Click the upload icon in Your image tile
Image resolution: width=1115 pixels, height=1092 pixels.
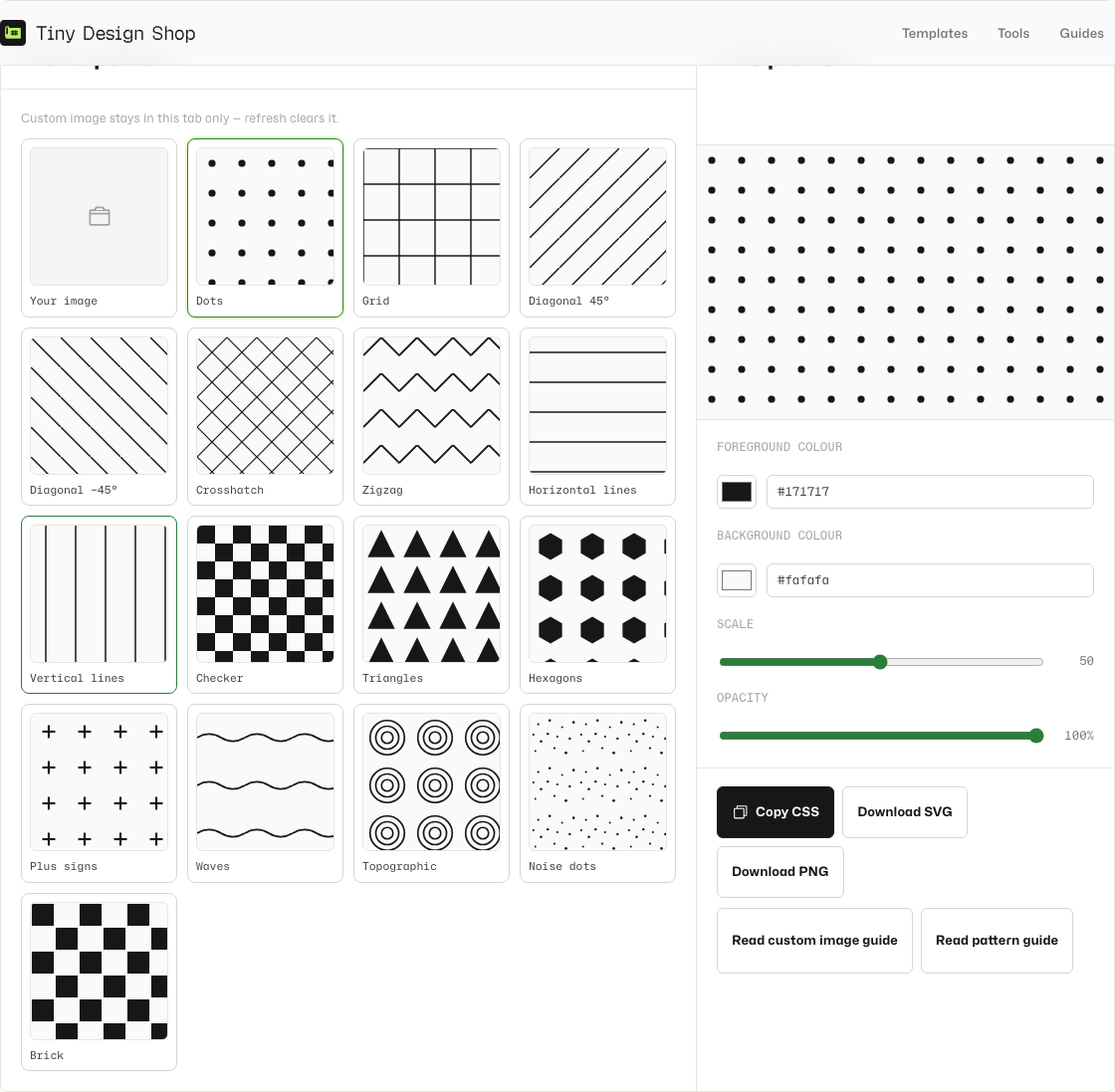pos(100,216)
